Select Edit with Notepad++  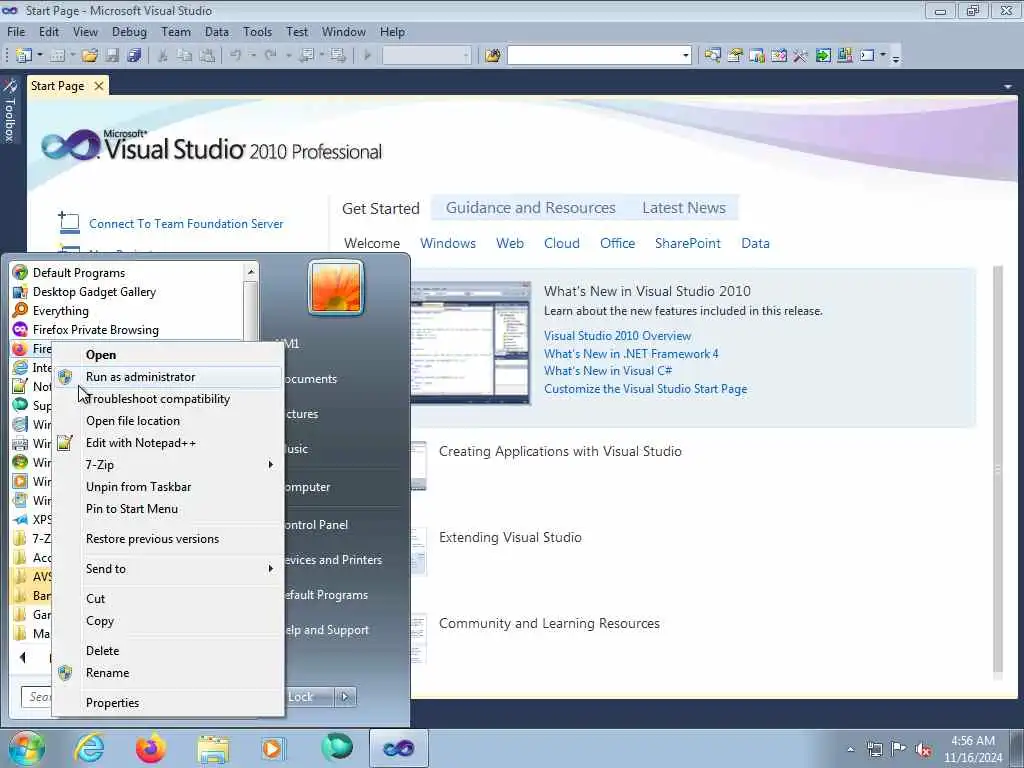tap(167, 443)
